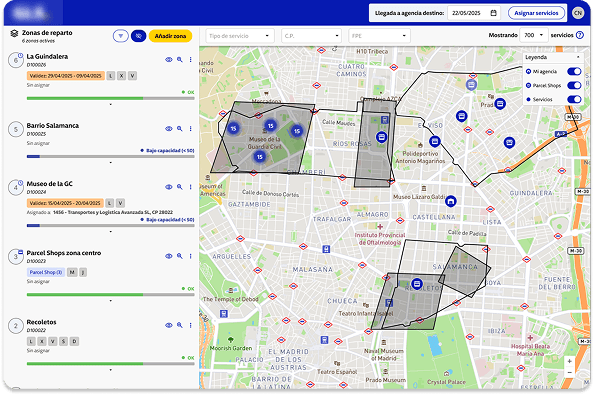
Task: Click parcel shop marker in Recoletos on map
Action: [x=417, y=284]
